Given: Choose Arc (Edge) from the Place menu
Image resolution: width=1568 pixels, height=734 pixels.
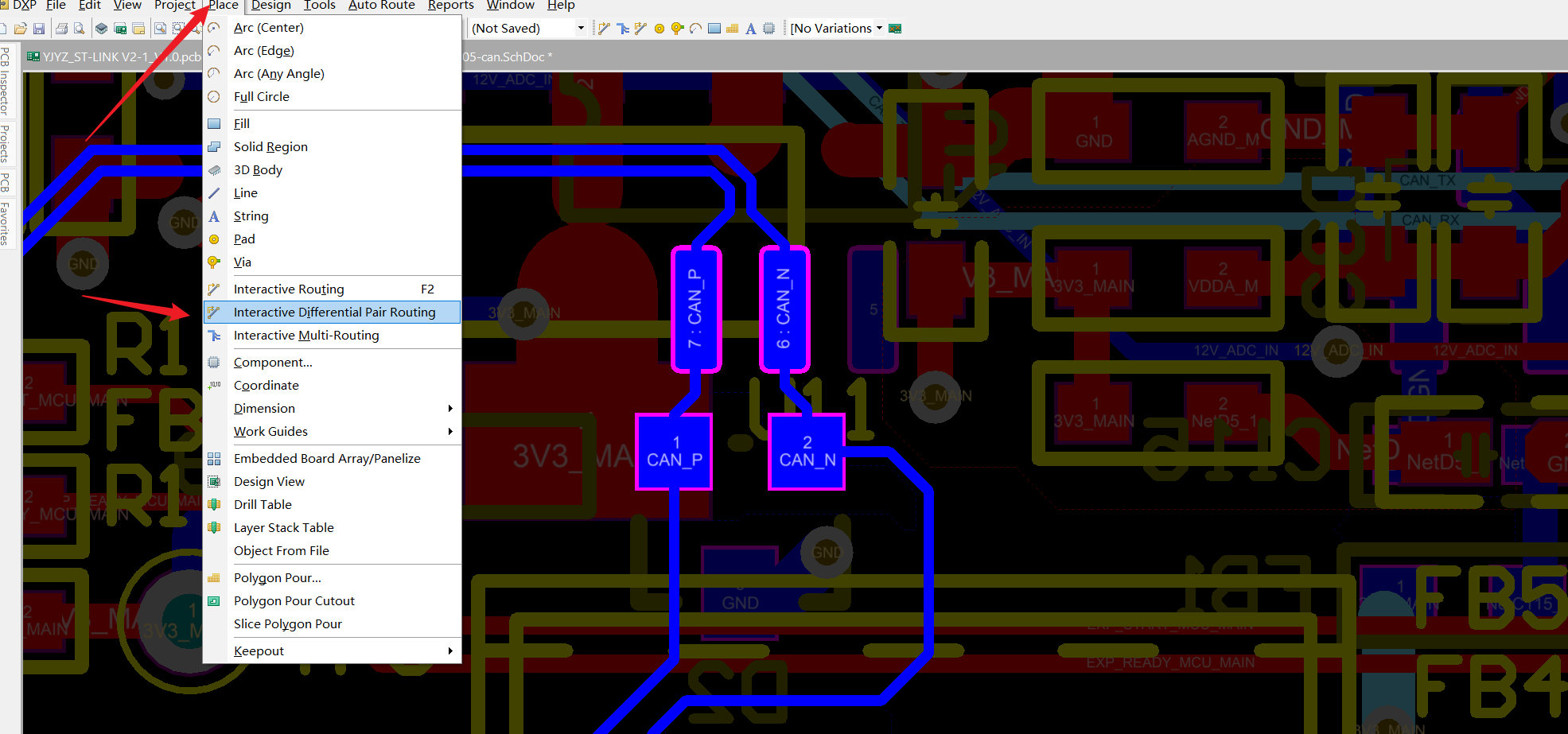Looking at the screenshot, I should (x=333, y=51).
